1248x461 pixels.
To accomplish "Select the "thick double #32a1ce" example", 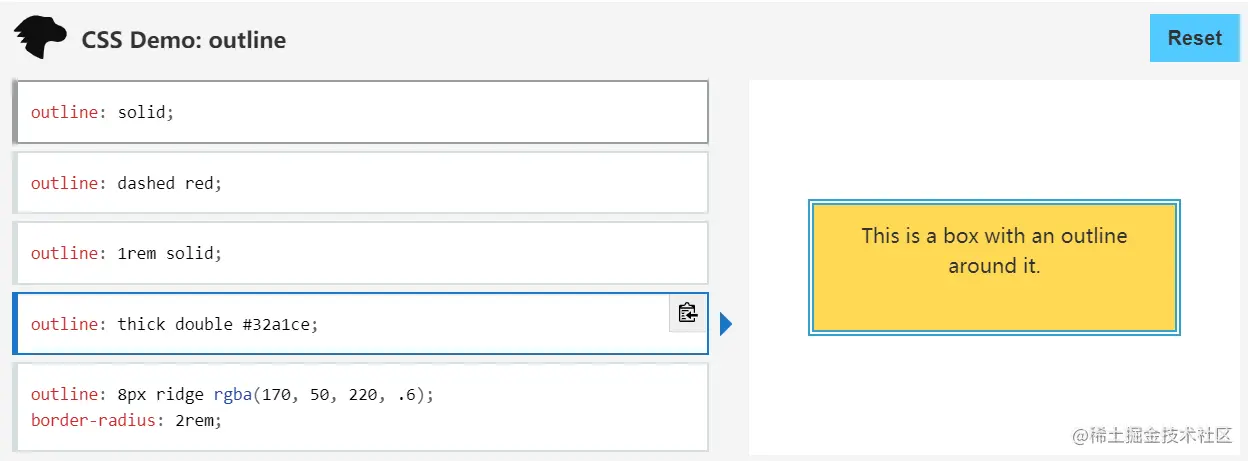I will 340,324.
